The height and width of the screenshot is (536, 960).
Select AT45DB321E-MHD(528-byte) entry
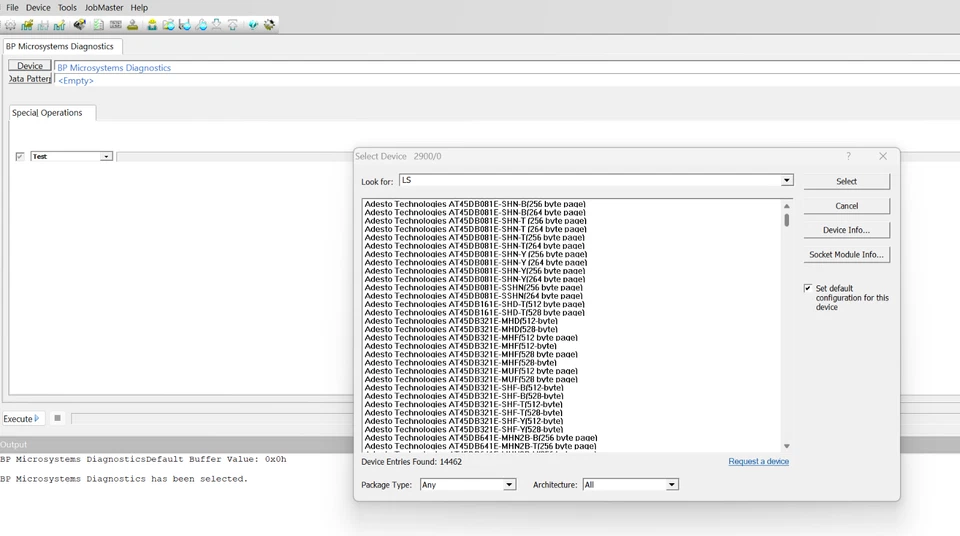point(461,329)
